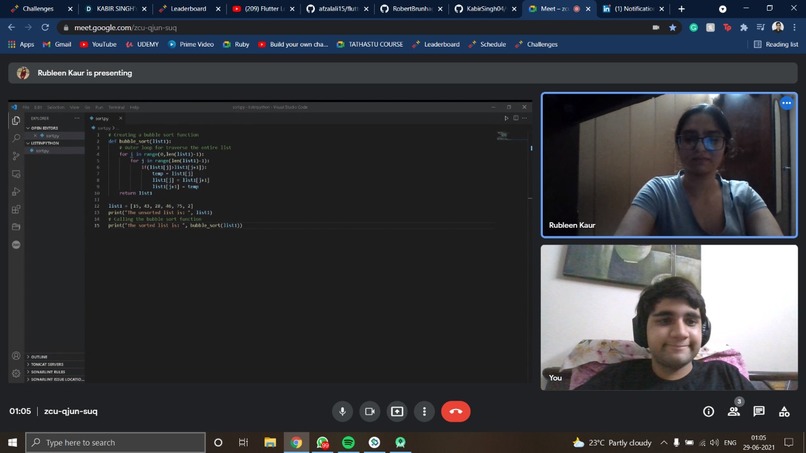Open the Reading list
The image size is (806, 453).
776,44
